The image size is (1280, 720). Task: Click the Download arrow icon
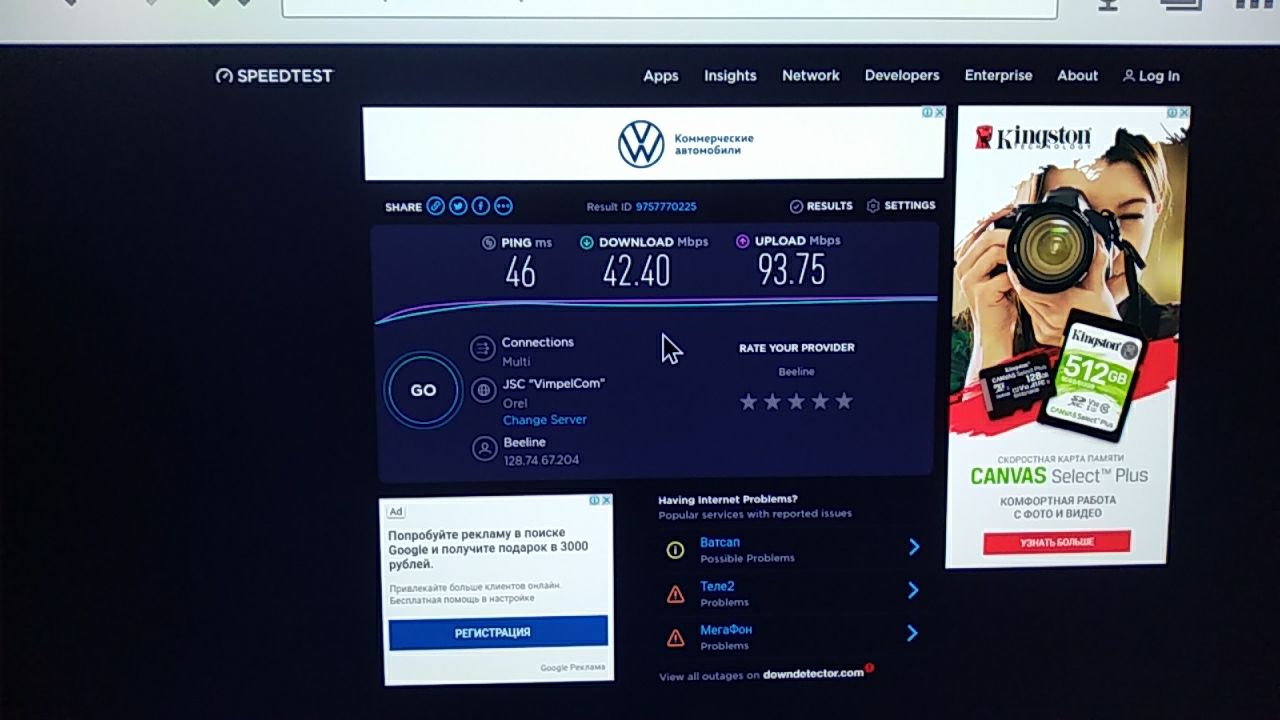pyautogui.click(x=587, y=242)
